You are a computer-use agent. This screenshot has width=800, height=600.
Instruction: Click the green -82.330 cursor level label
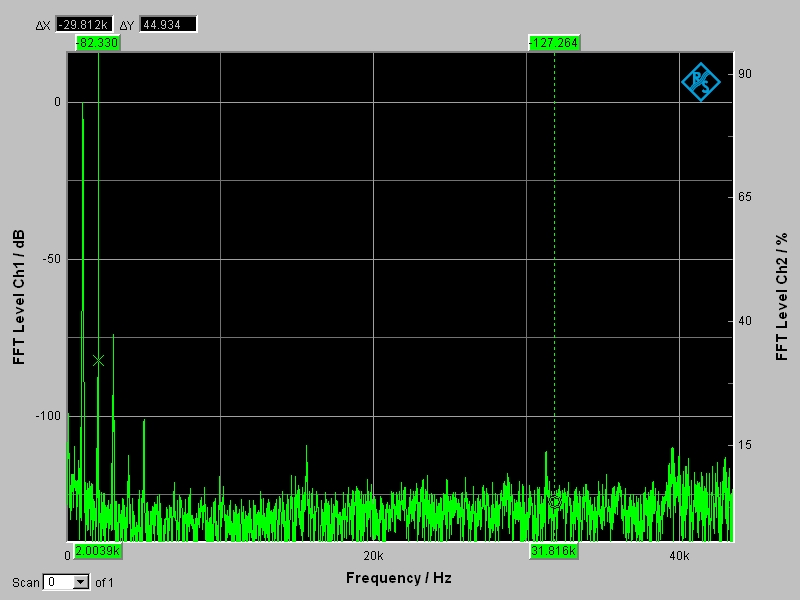point(97,43)
